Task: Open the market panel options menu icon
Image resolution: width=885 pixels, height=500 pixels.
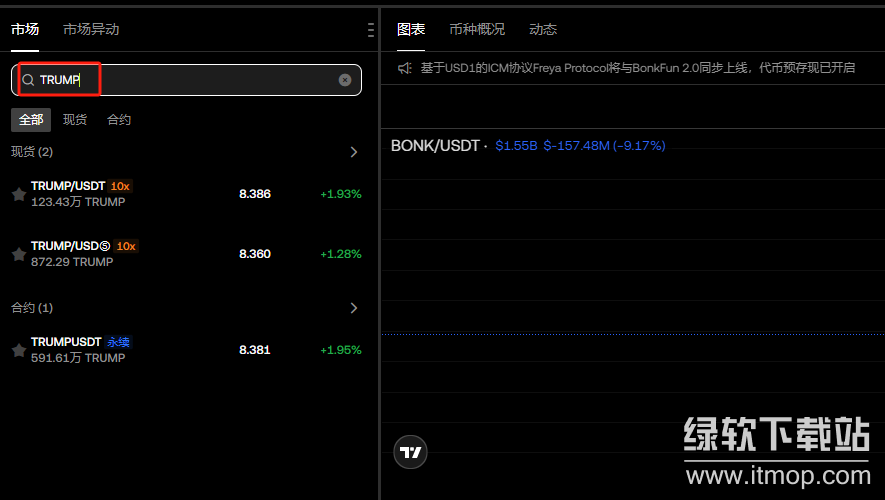Action: click(371, 30)
